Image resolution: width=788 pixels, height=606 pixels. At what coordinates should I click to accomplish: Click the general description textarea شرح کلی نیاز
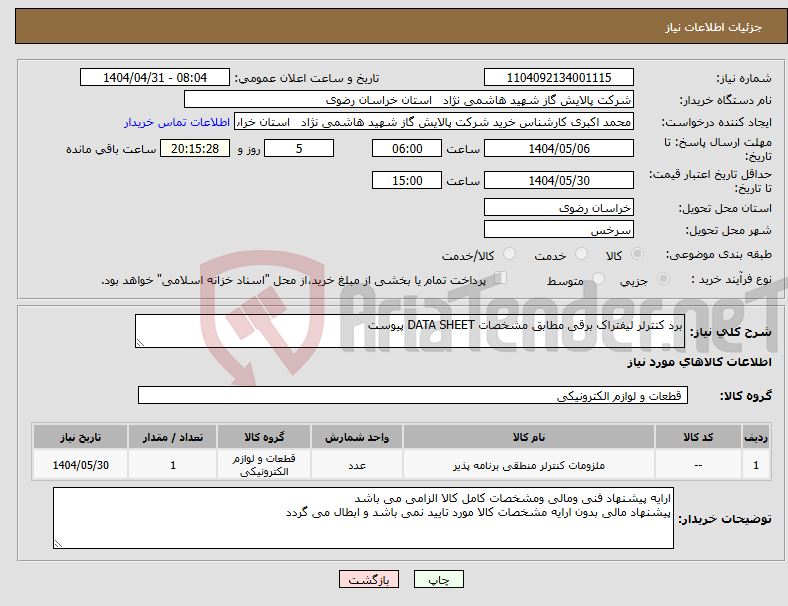coord(410,331)
